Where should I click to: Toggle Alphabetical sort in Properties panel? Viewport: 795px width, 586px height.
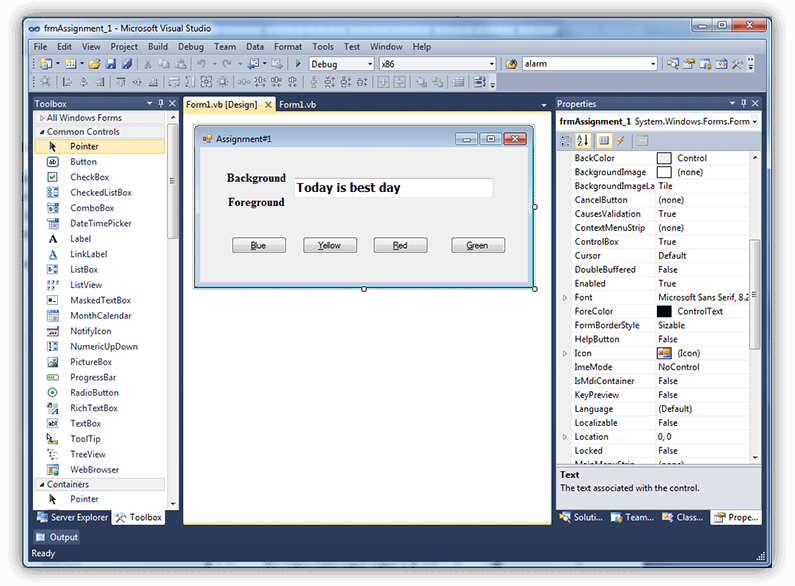583,140
